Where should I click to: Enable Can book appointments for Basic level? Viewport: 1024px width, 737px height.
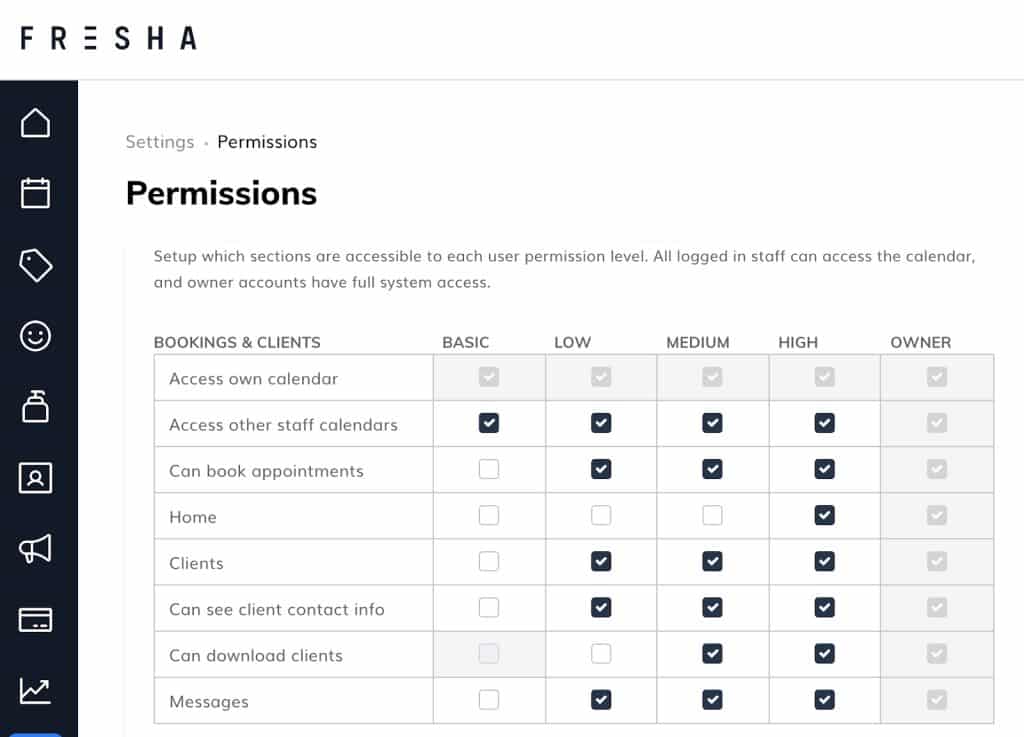point(489,469)
